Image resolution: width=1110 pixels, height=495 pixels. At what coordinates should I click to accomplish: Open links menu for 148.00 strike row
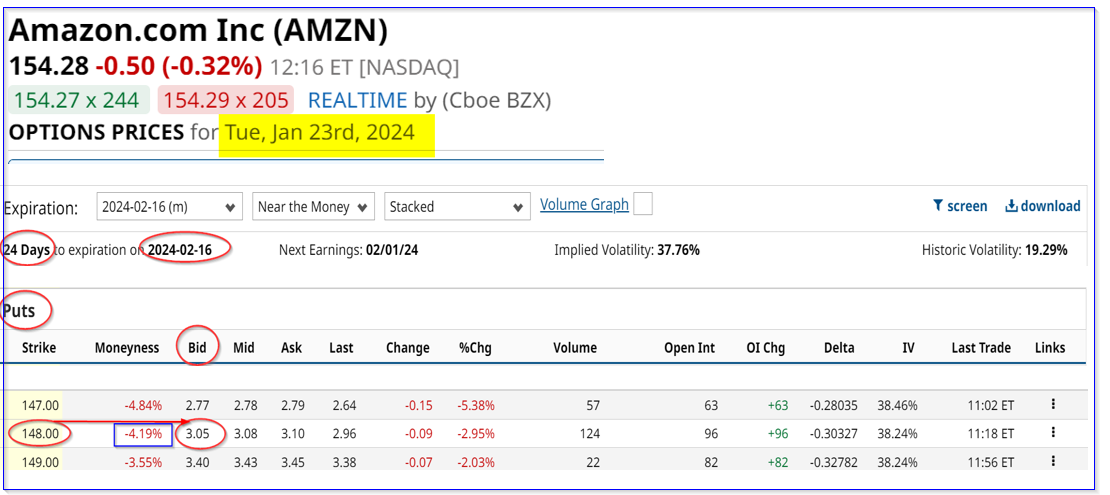coord(1053,433)
